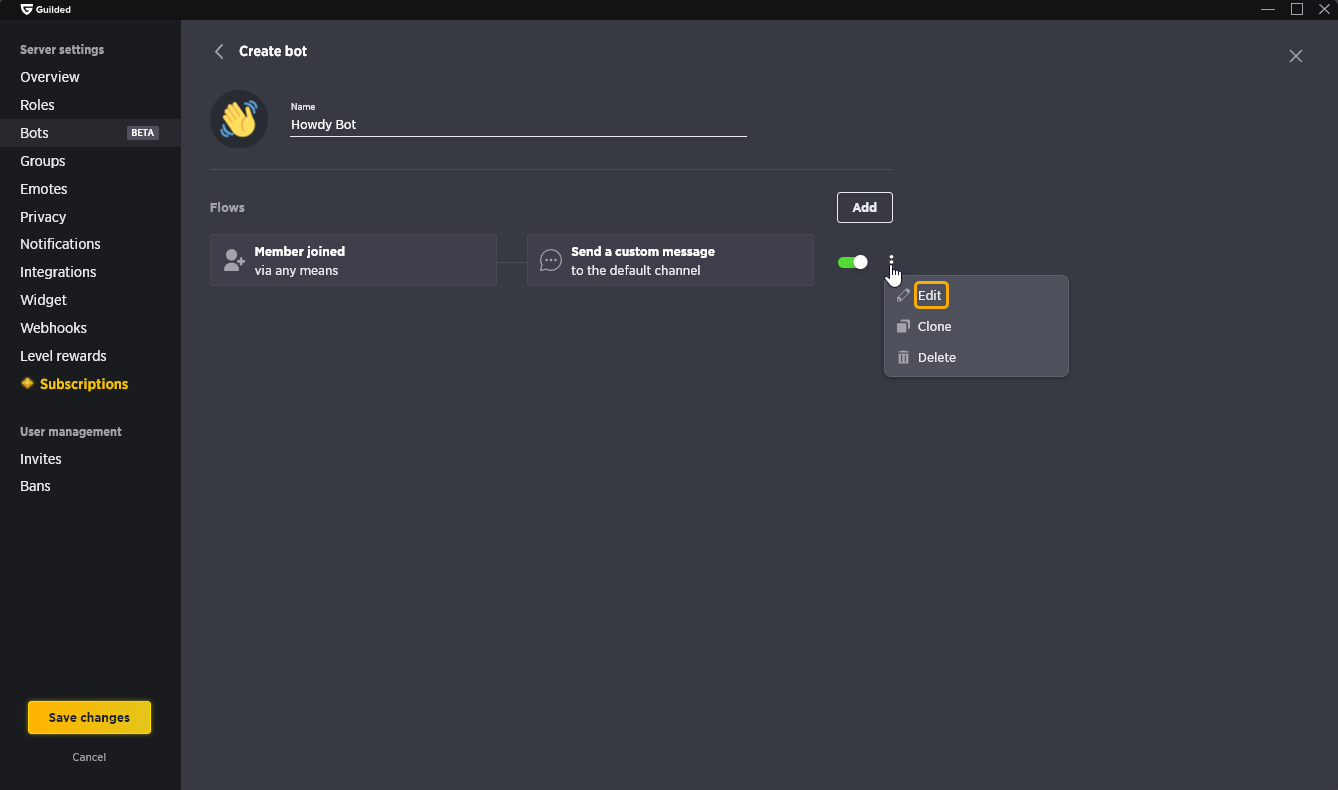Open Webhooks settings

click(90, 328)
